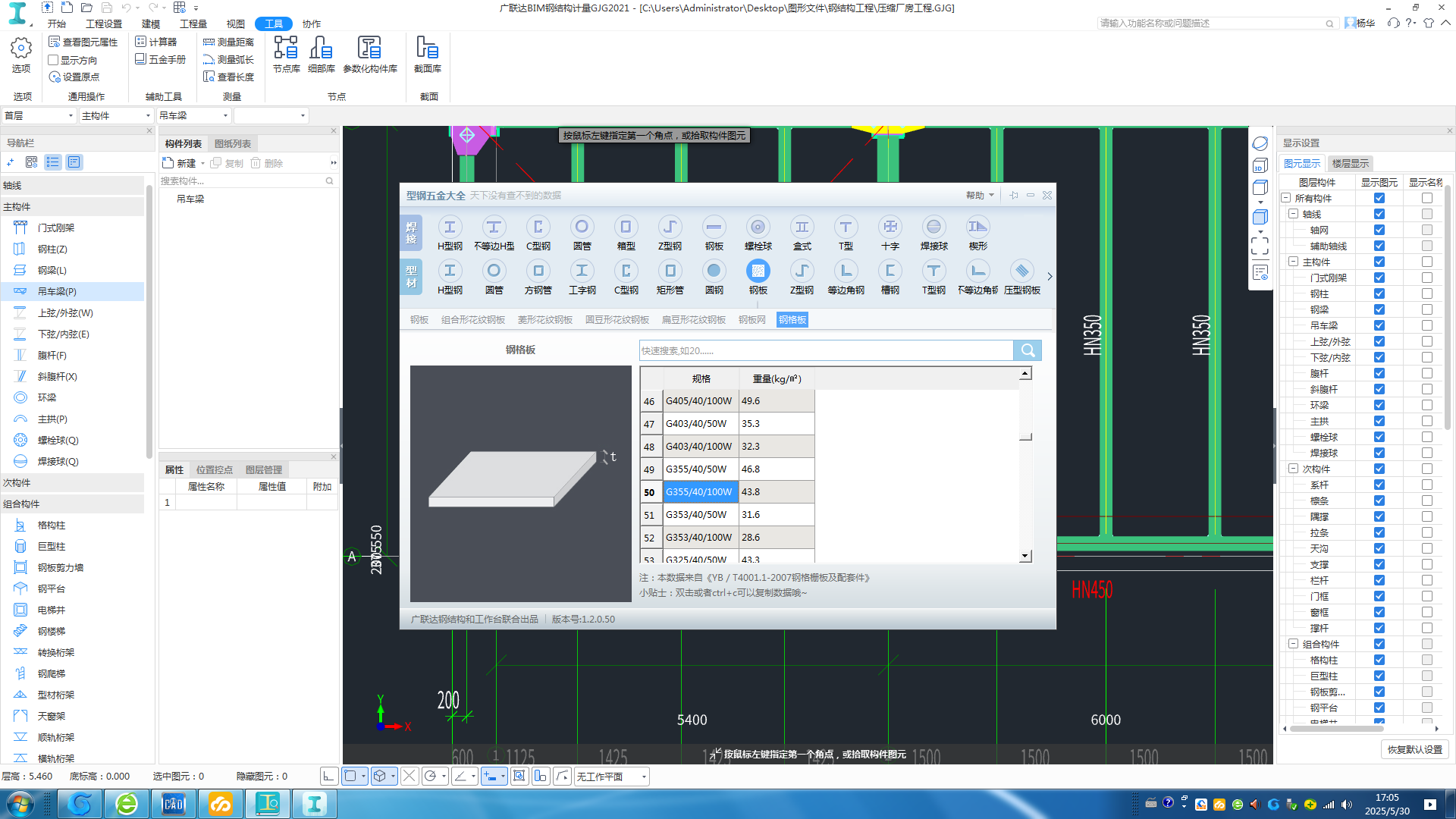Screen dimensions: 1456x819
Task: Activate 测量距离 measure distance tool
Action: coord(229,42)
